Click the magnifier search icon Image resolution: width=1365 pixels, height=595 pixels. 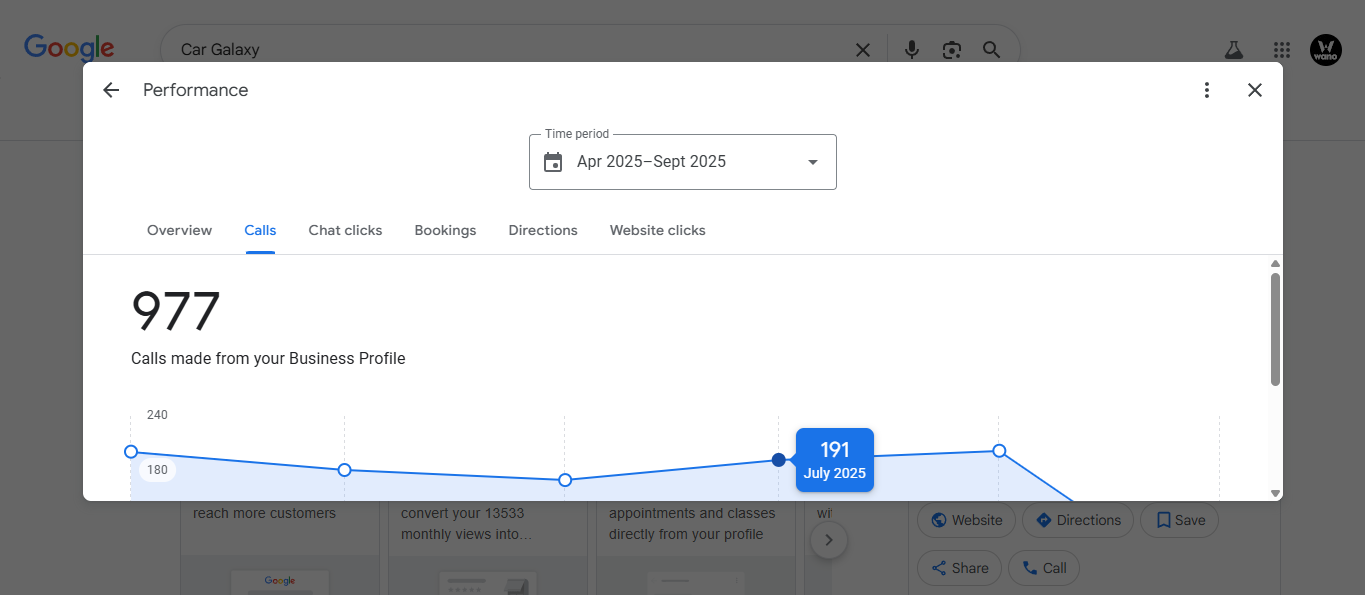click(991, 49)
